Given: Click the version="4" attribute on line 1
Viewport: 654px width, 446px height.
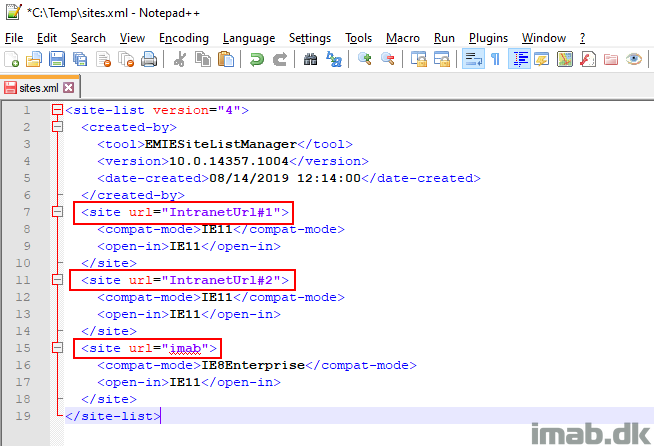Looking at the screenshot, I should coord(196,111).
